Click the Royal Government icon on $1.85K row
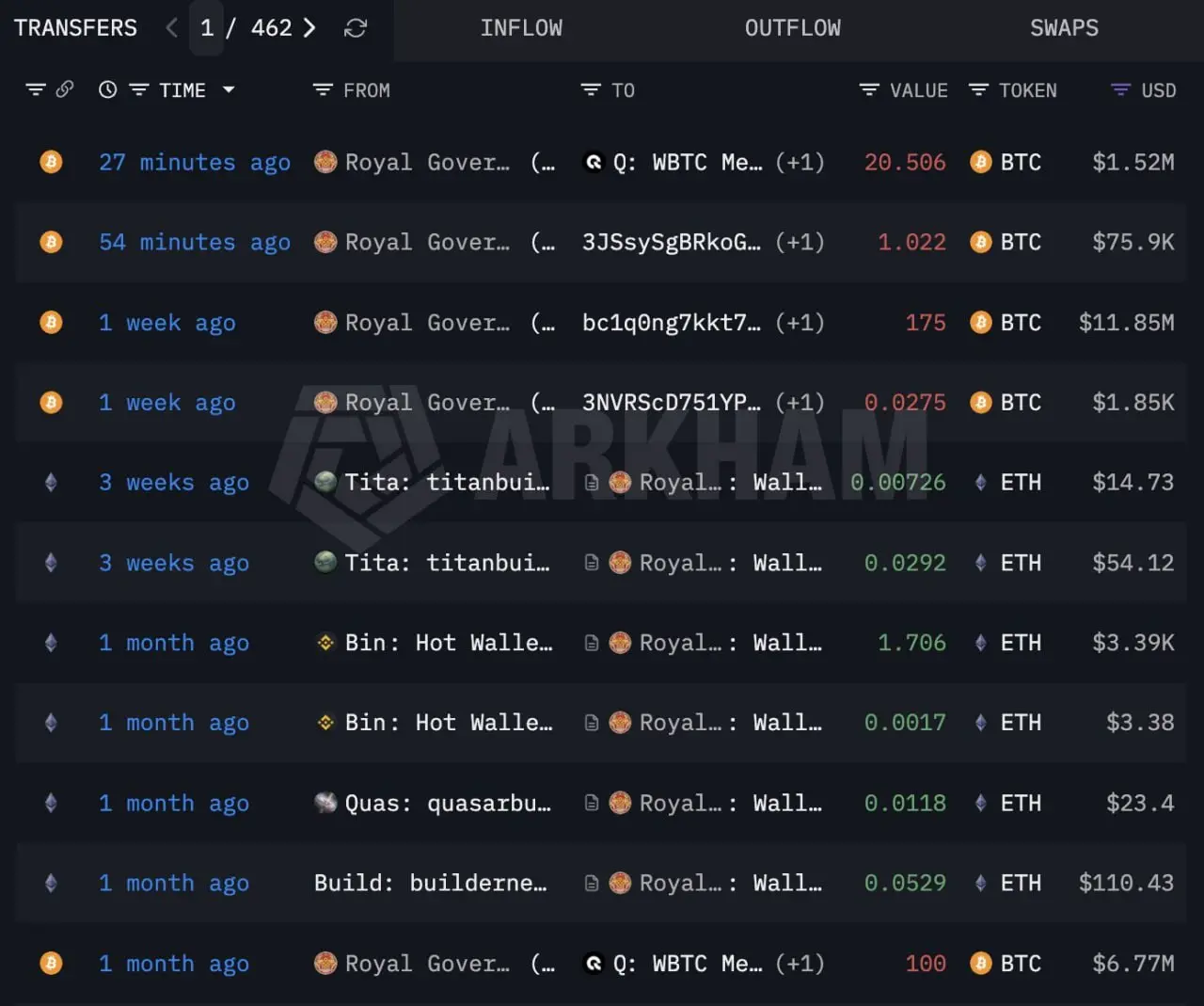 click(x=325, y=402)
